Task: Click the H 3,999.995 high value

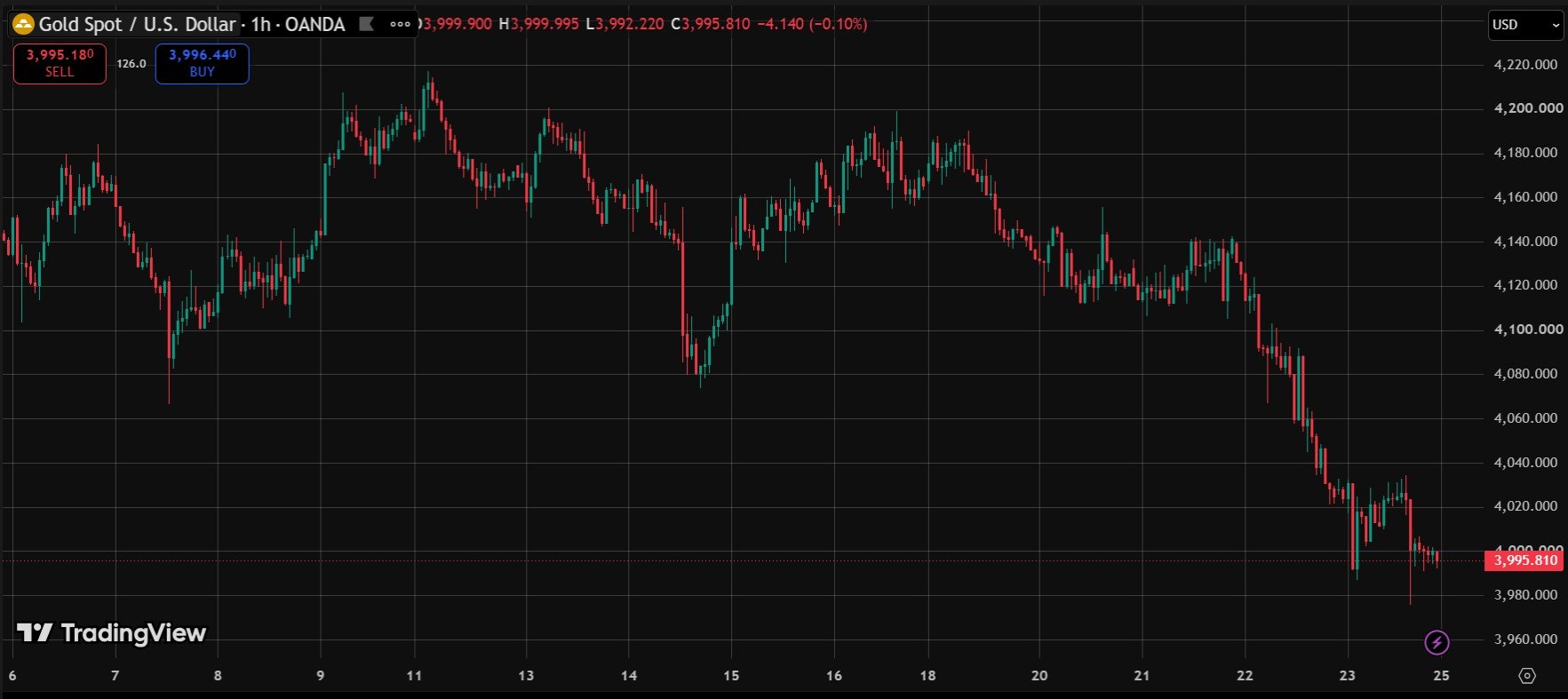Action: (538, 24)
